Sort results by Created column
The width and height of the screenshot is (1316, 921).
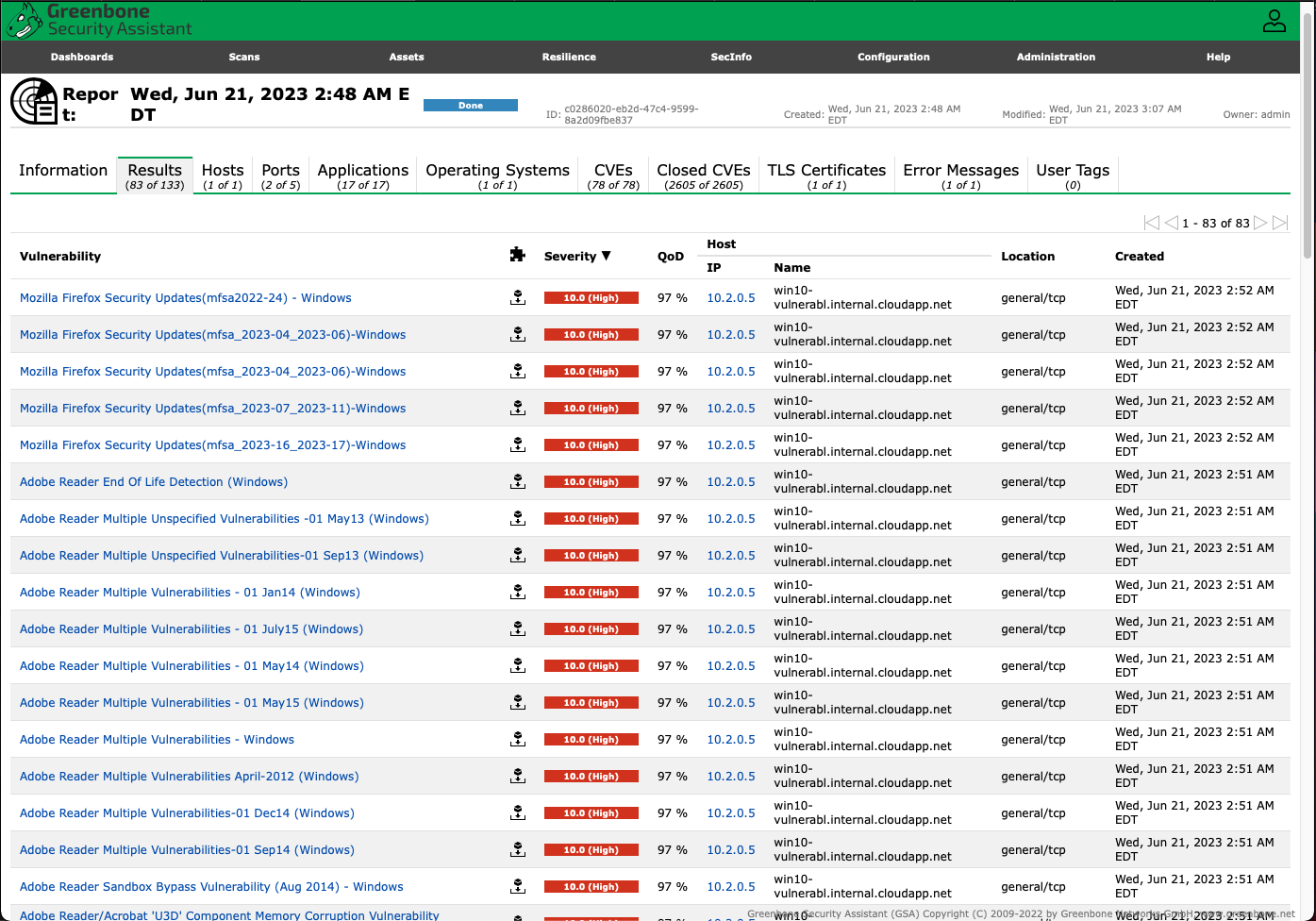[x=1140, y=256]
